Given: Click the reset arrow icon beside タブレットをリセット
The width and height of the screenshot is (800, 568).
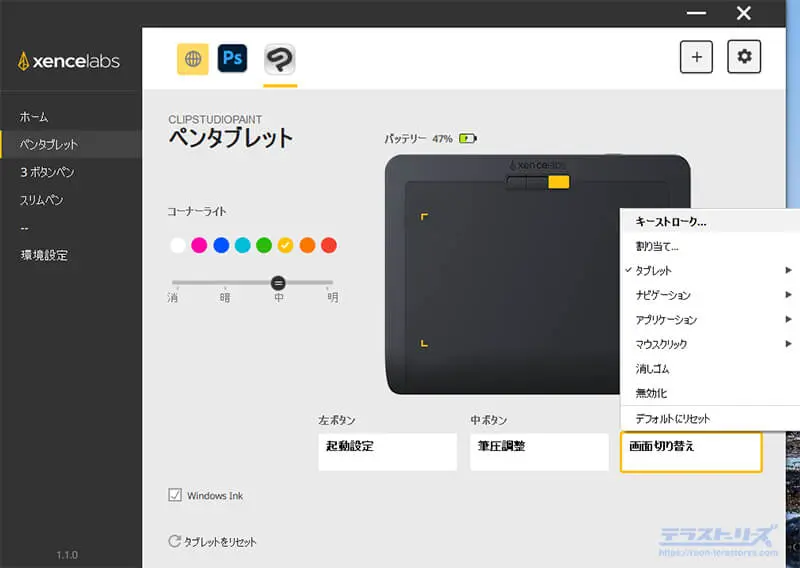Looking at the screenshot, I should coord(174,541).
